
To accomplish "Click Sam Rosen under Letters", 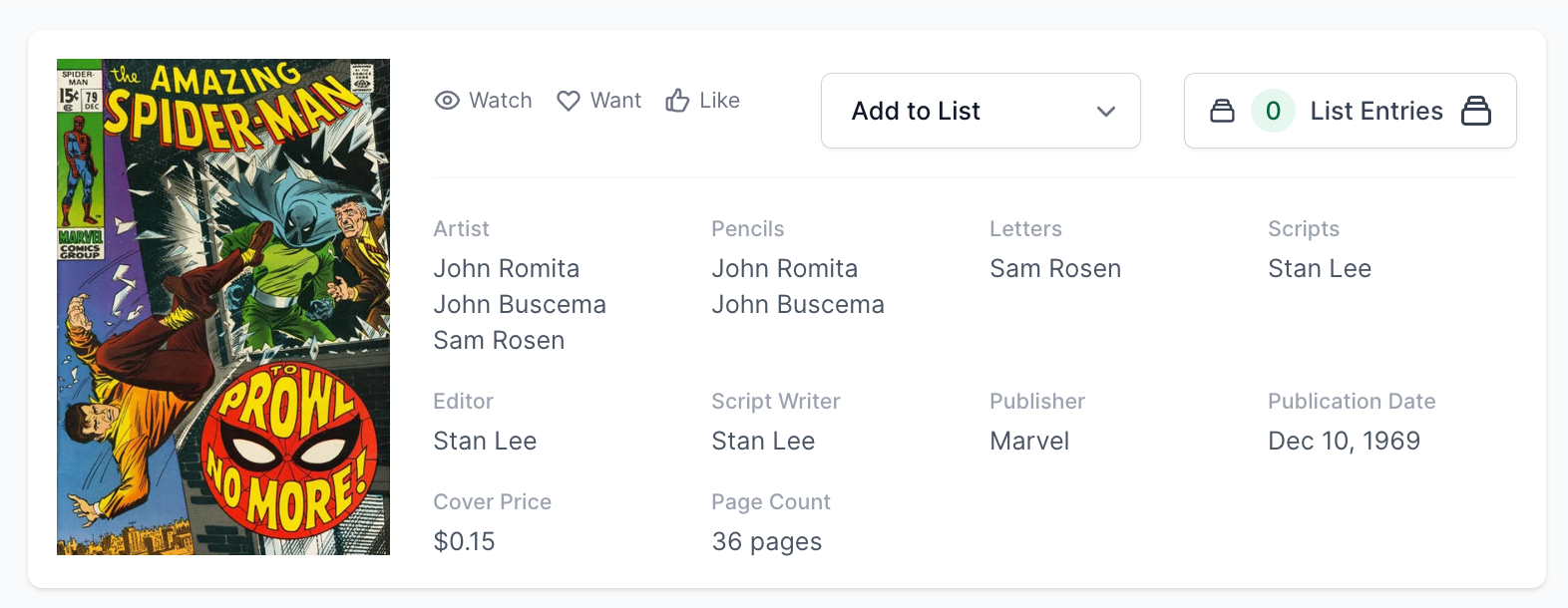I will [x=1055, y=269].
